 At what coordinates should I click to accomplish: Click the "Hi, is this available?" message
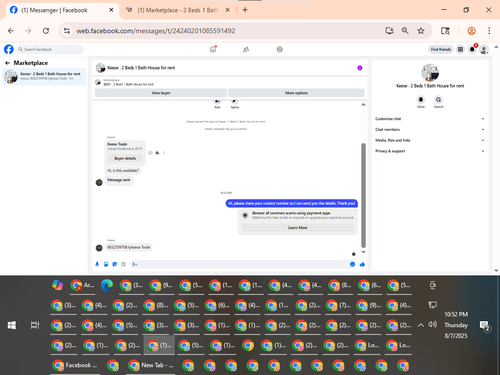123,170
